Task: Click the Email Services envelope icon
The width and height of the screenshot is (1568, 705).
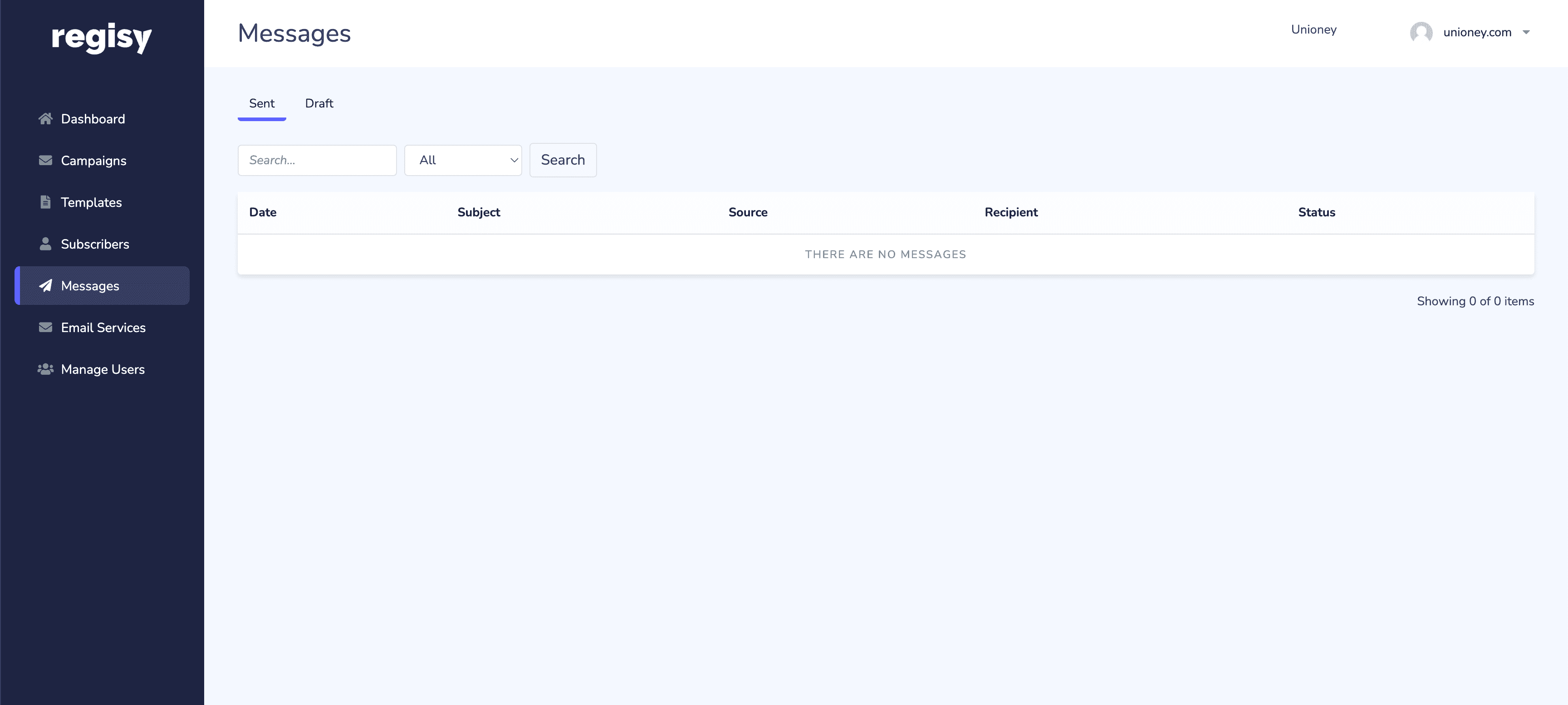Action: tap(45, 328)
